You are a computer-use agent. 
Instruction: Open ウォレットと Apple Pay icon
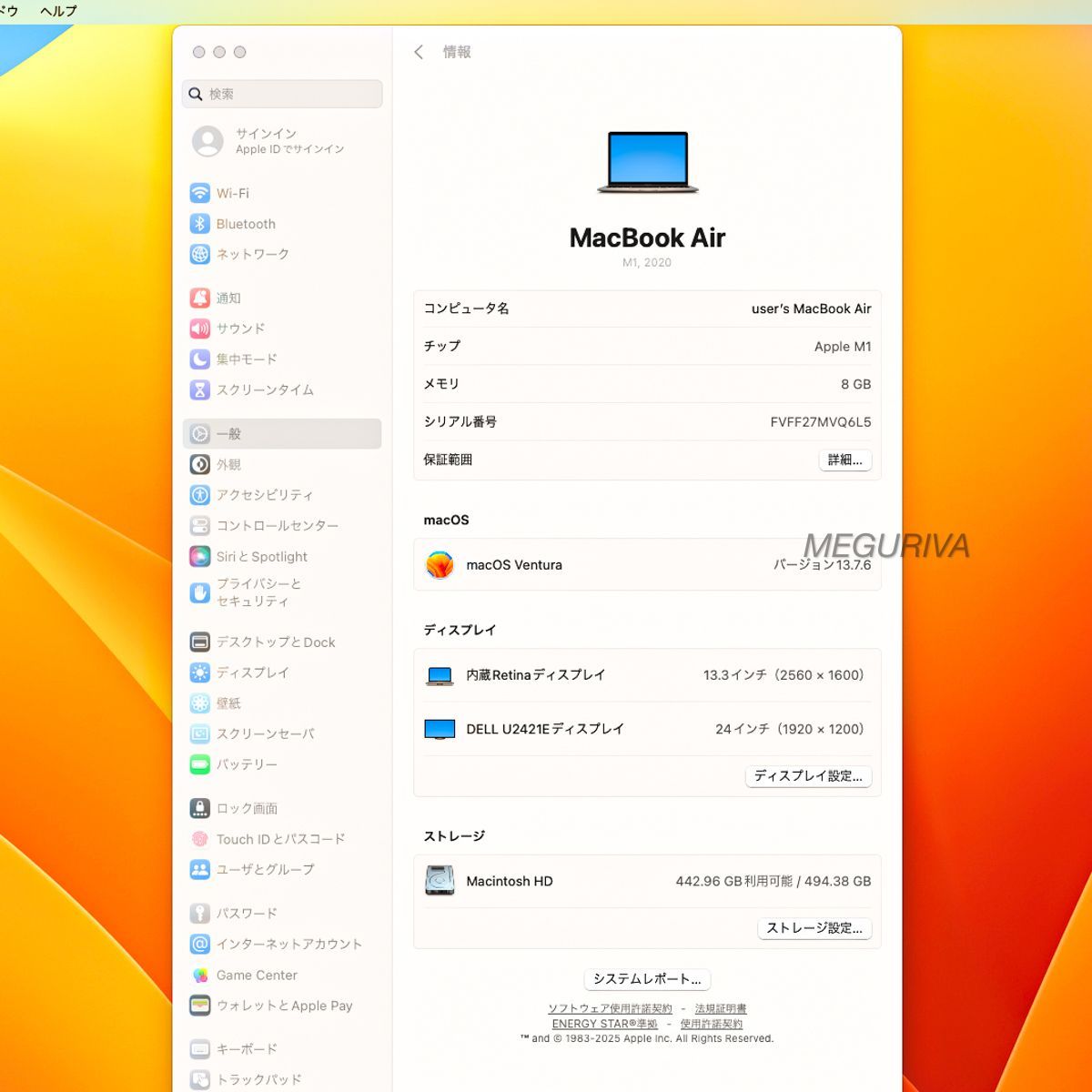coord(199,1006)
